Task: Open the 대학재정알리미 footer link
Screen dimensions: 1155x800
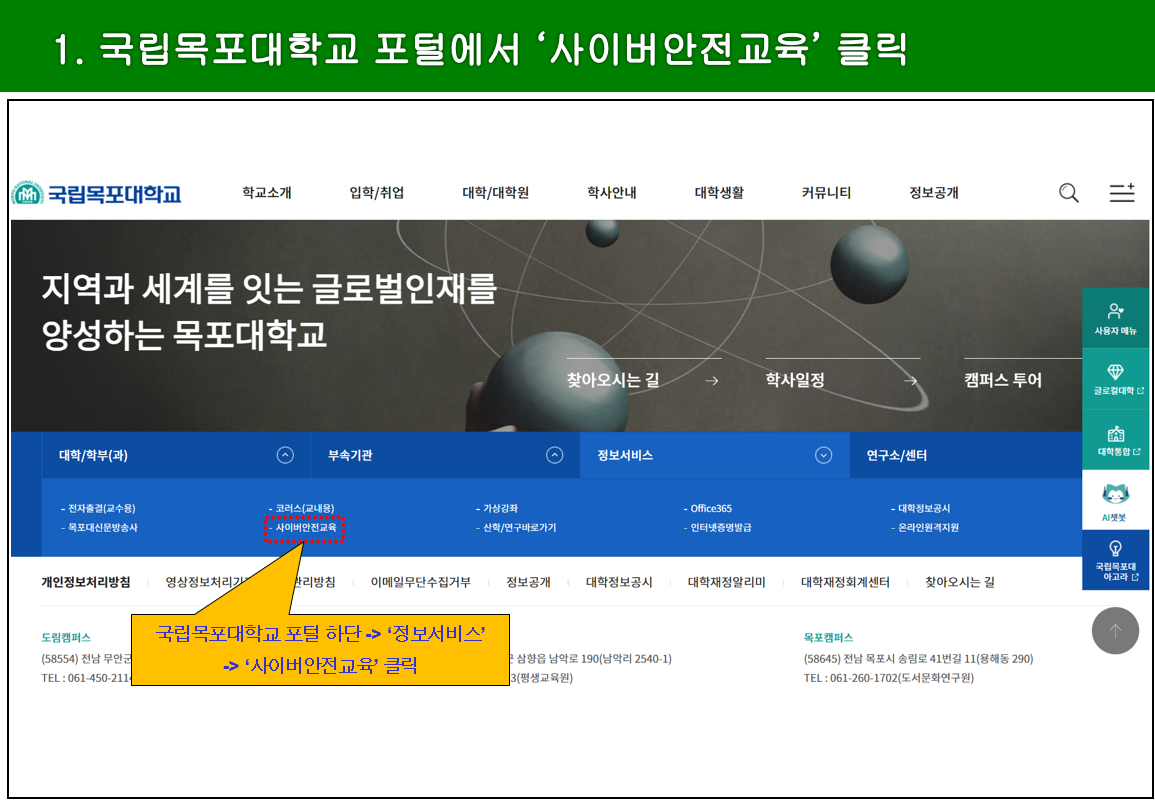Action: tap(727, 582)
